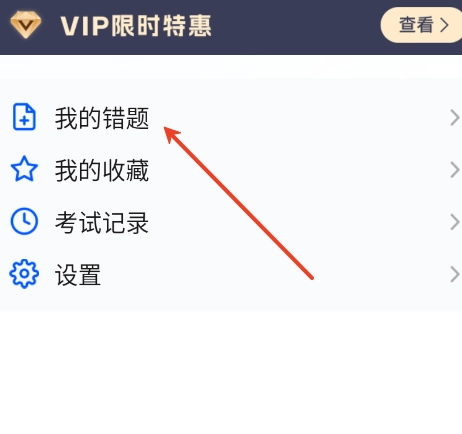Tap the clock icon for 考试记录
The width and height of the screenshot is (462, 434).
[x=24, y=221]
